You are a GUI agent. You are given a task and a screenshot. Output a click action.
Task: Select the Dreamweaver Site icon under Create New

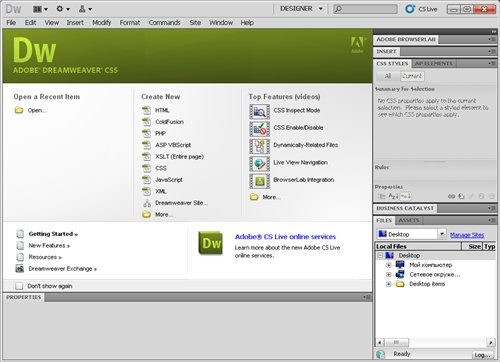point(147,203)
